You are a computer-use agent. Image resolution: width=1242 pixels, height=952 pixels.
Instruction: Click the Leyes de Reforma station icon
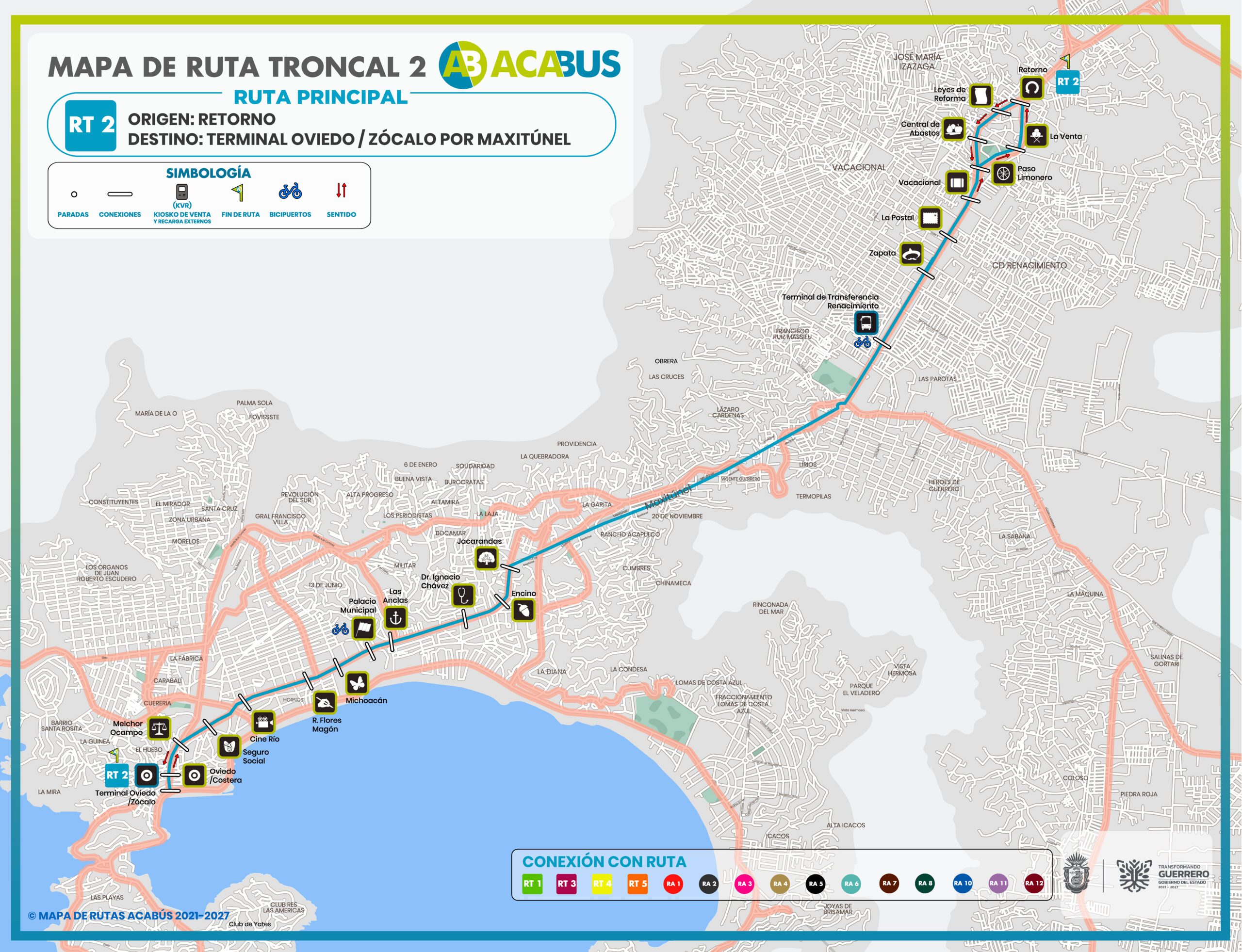[x=981, y=95]
